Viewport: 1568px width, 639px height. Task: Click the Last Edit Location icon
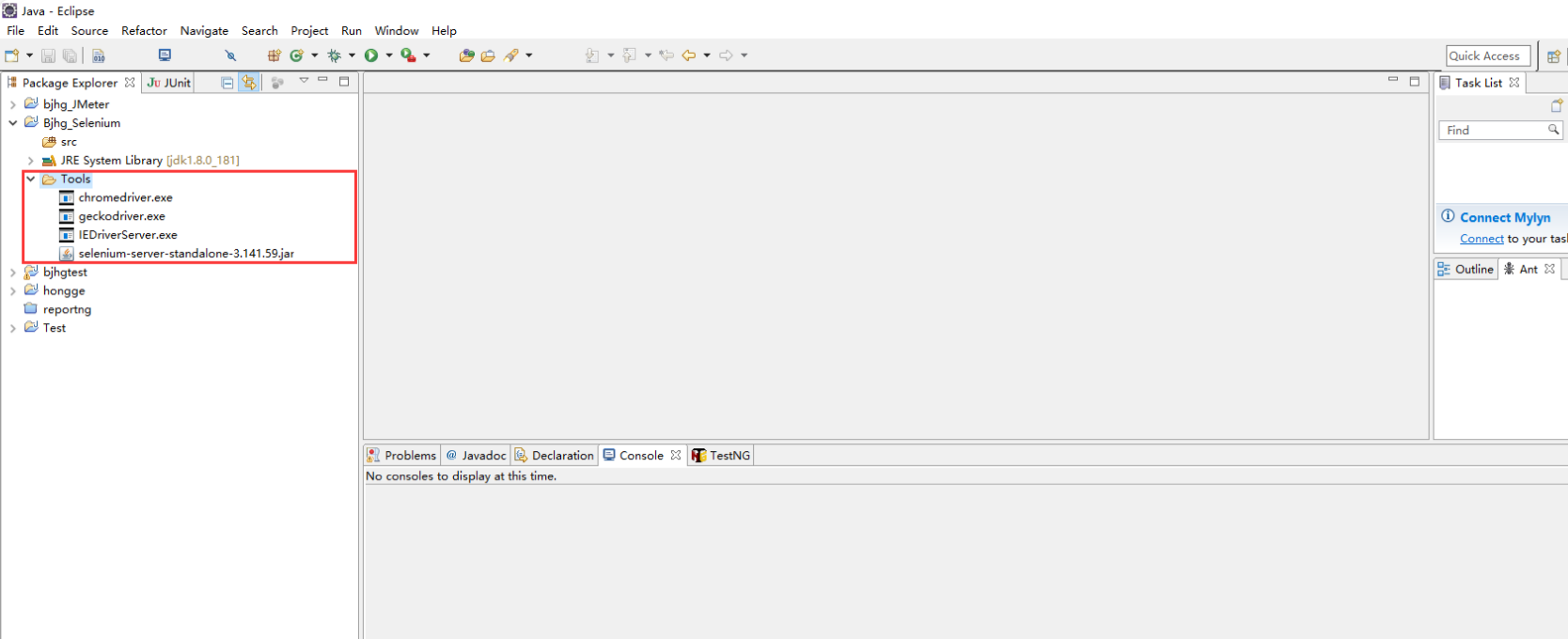[666, 55]
